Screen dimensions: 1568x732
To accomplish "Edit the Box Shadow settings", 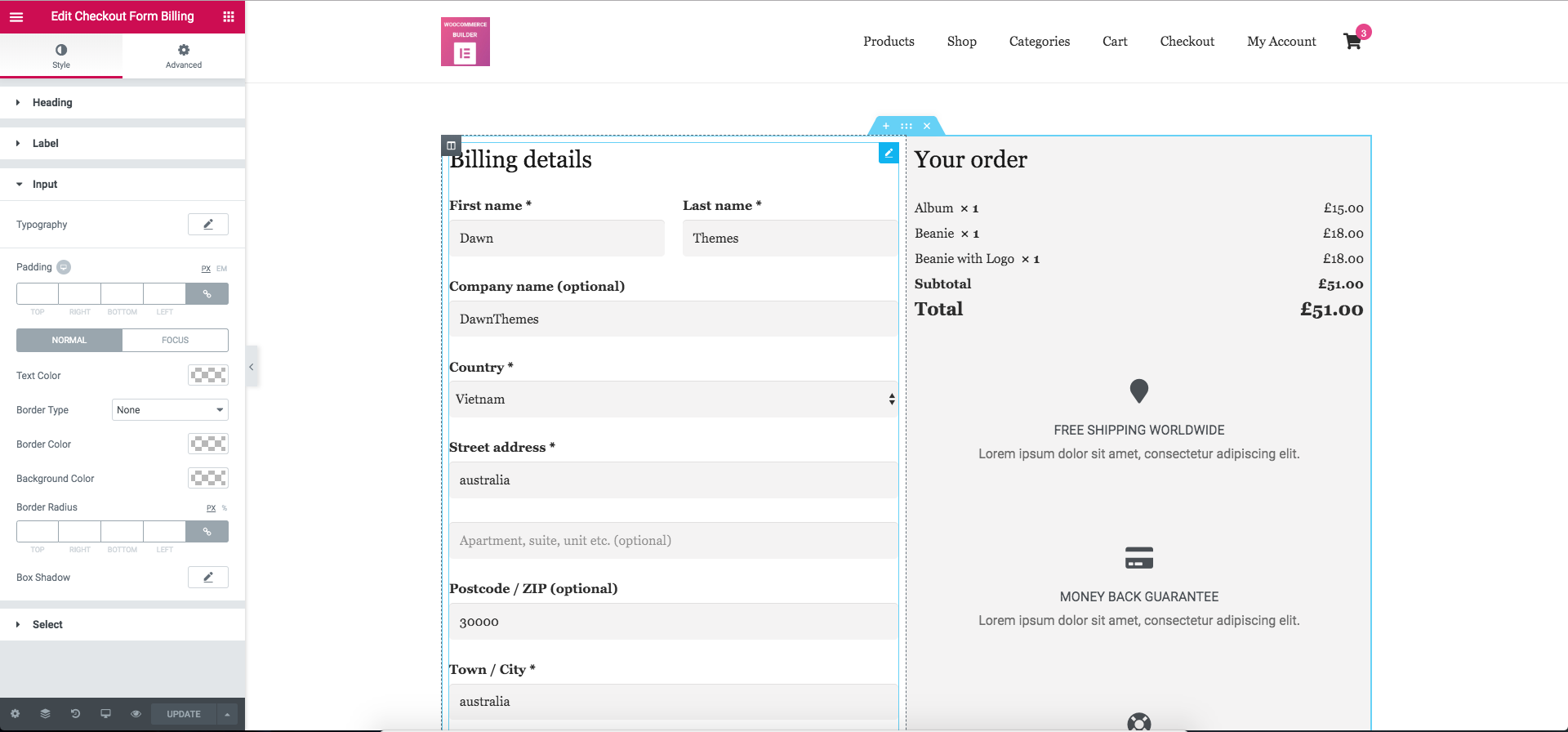I will tap(208, 577).
